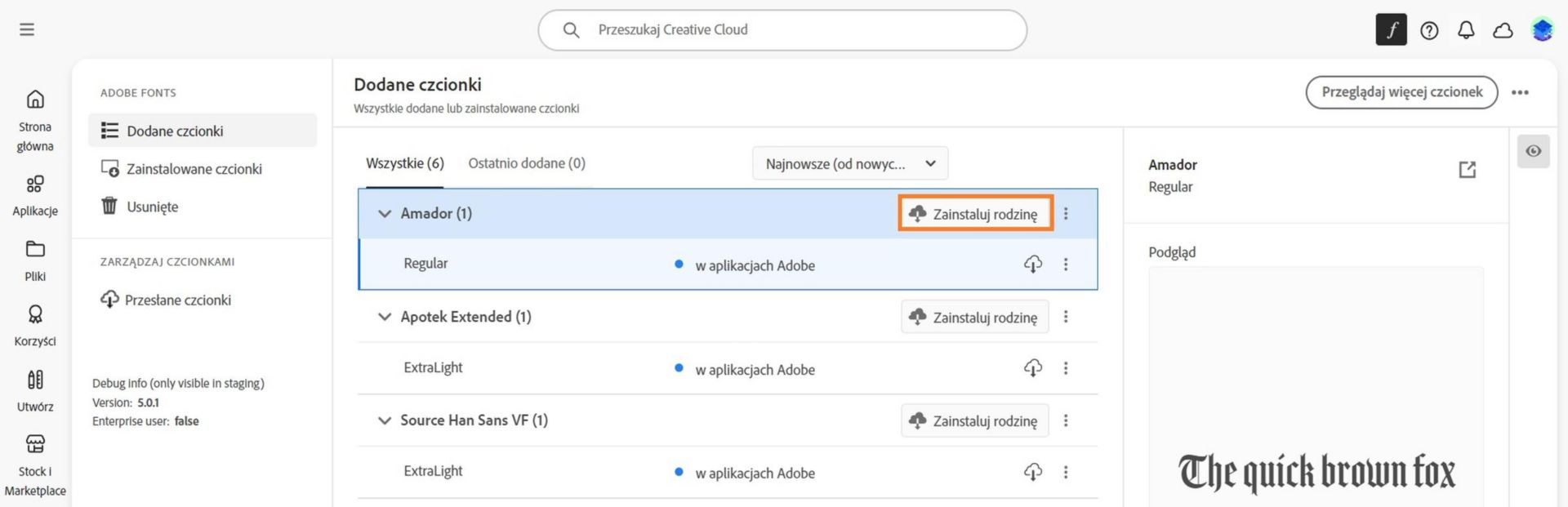Click 'w aplikacjach Adobe' status in Amador row

[x=755, y=265]
